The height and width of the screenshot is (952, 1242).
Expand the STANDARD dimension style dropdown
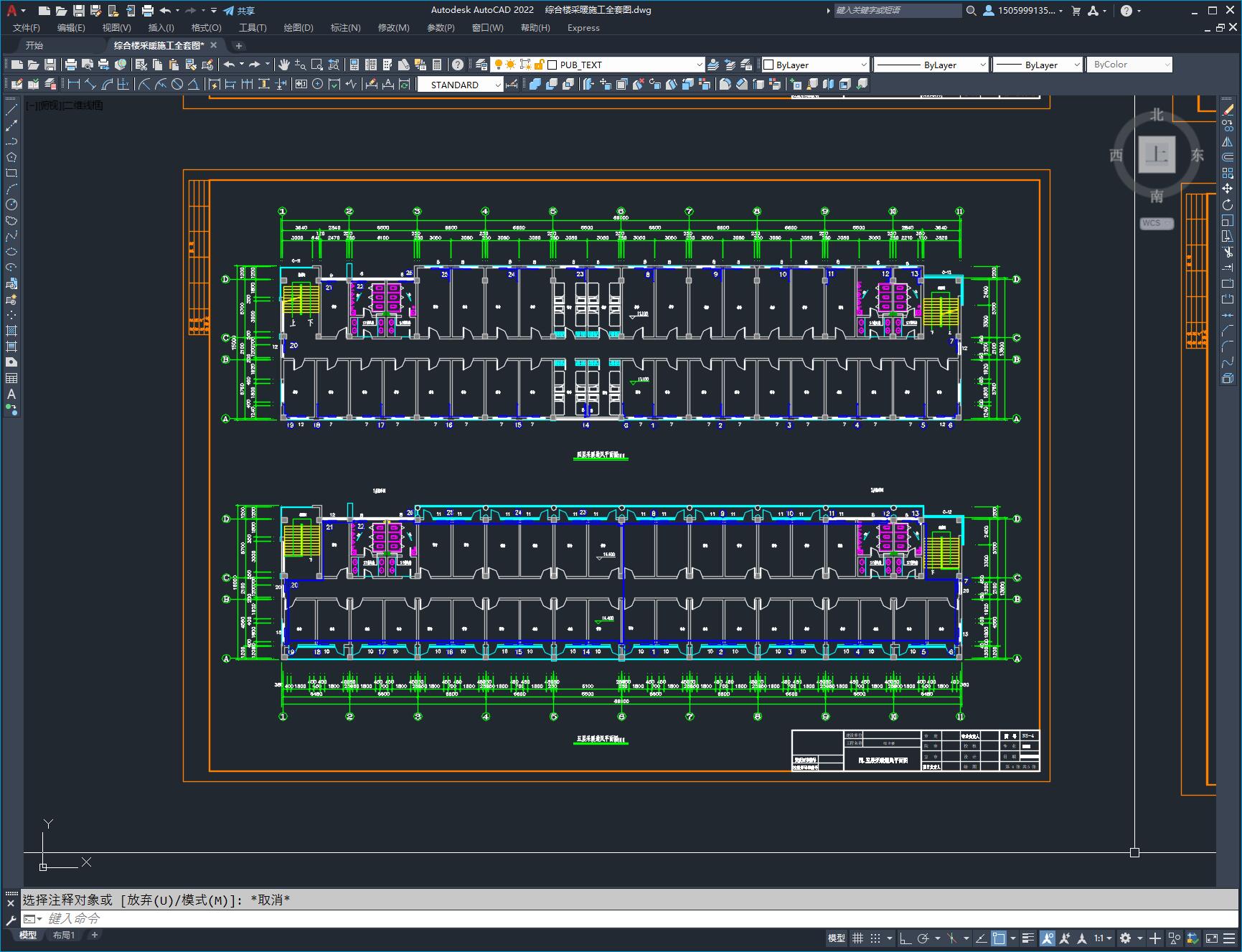point(498,85)
